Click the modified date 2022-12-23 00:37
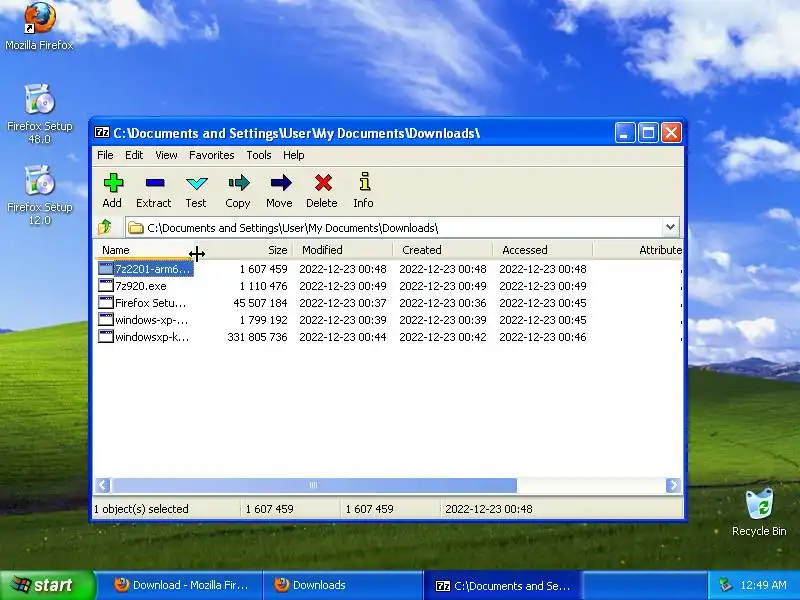This screenshot has height=600, width=800. coord(343,303)
